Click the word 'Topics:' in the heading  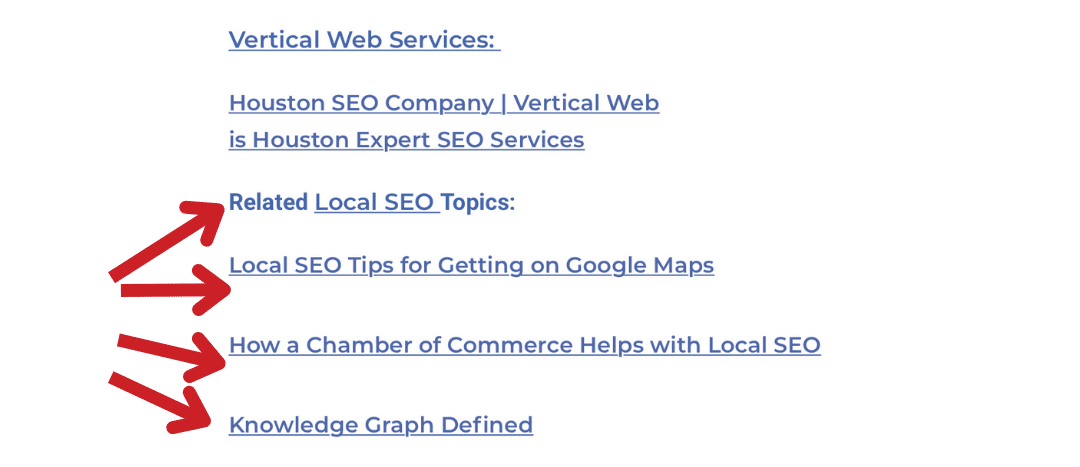point(478,203)
